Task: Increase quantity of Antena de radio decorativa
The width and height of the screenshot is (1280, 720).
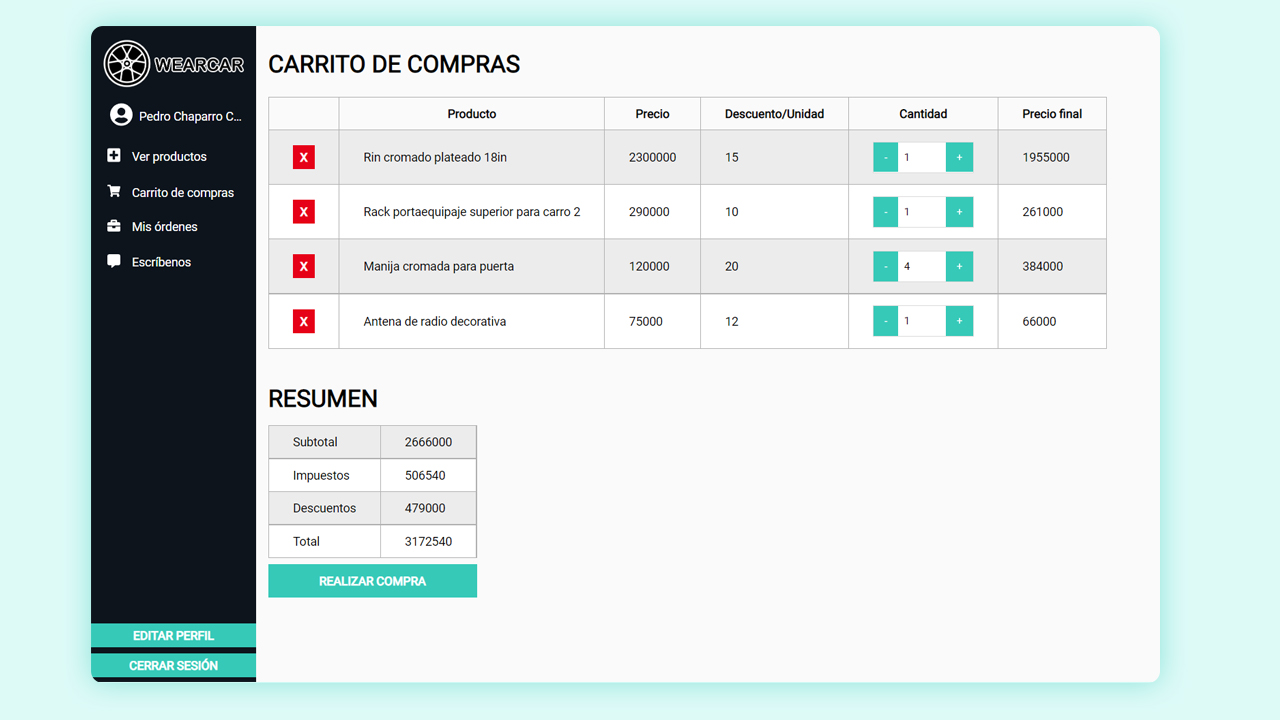Action: (959, 321)
